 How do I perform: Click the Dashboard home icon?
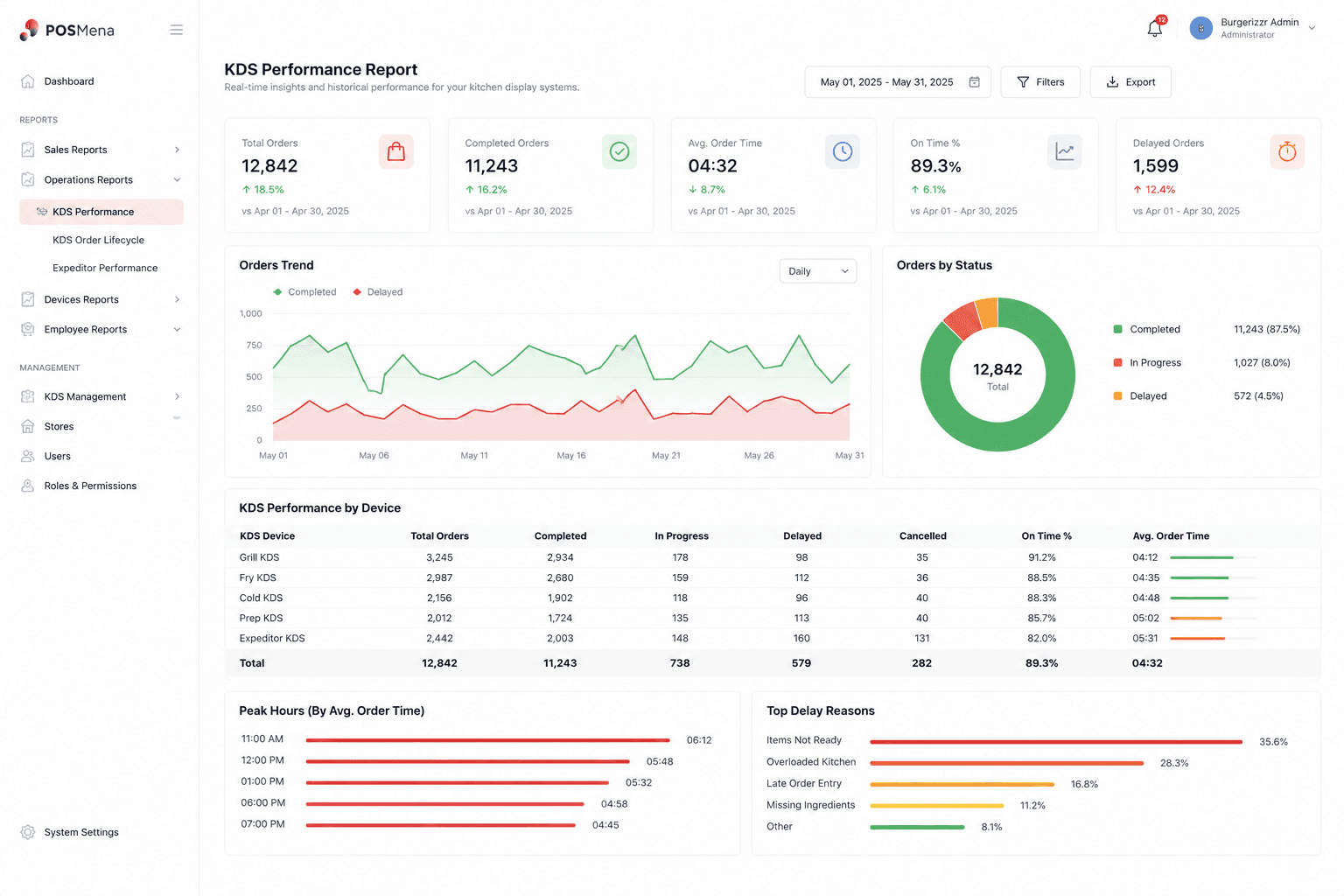click(28, 81)
